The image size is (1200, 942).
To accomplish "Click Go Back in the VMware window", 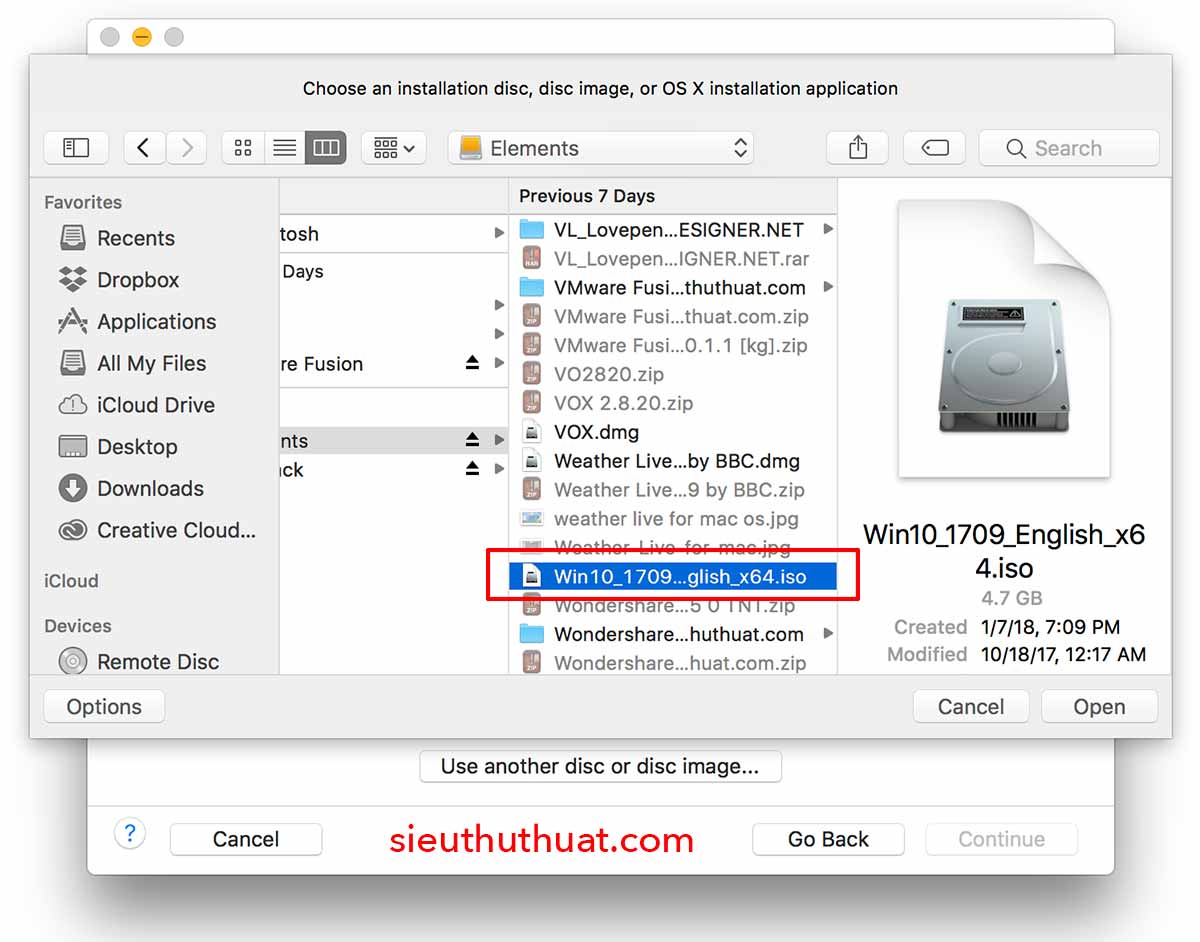I will [828, 839].
